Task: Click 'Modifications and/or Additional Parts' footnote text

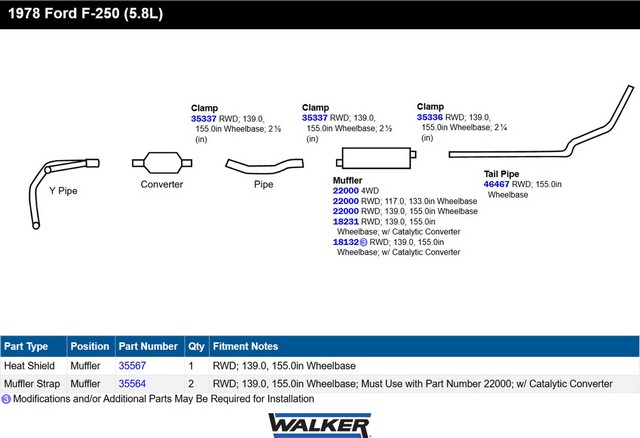Action: coord(164,399)
